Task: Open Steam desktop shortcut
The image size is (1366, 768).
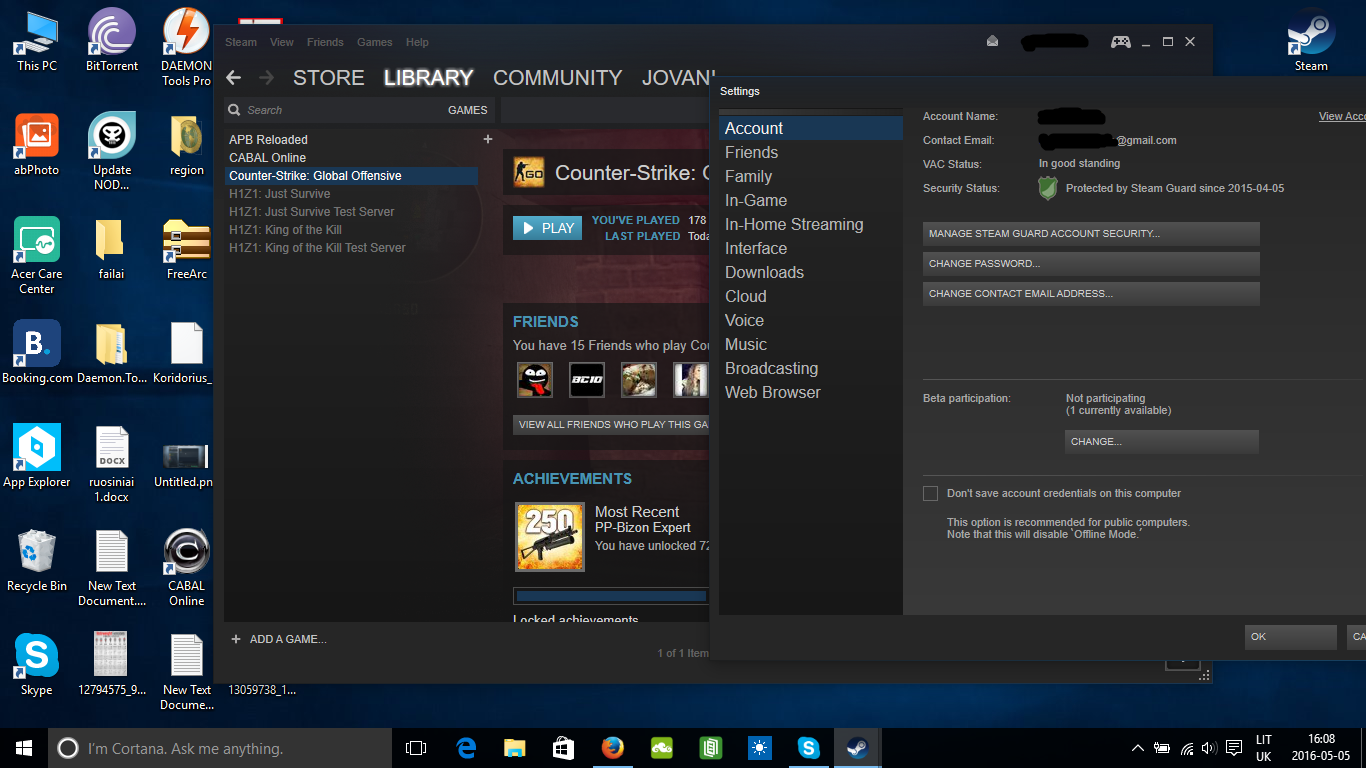Action: pyautogui.click(x=1311, y=41)
